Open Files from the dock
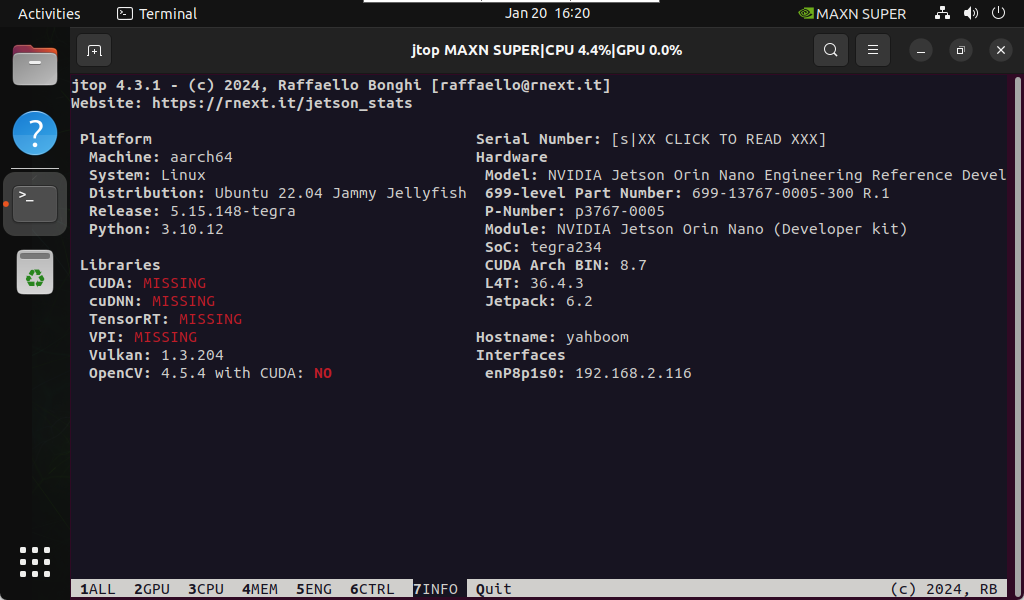 click(35, 65)
